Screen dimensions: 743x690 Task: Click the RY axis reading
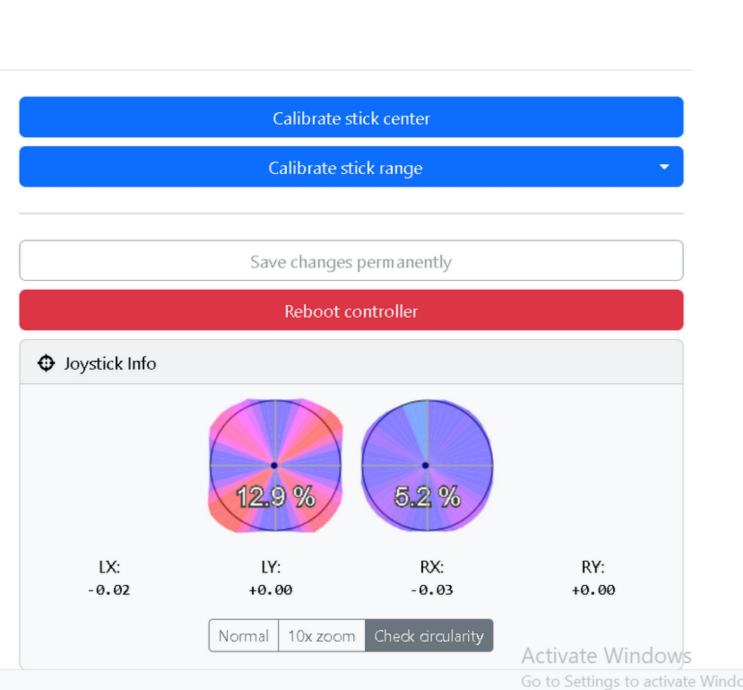(x=593, y=590)
